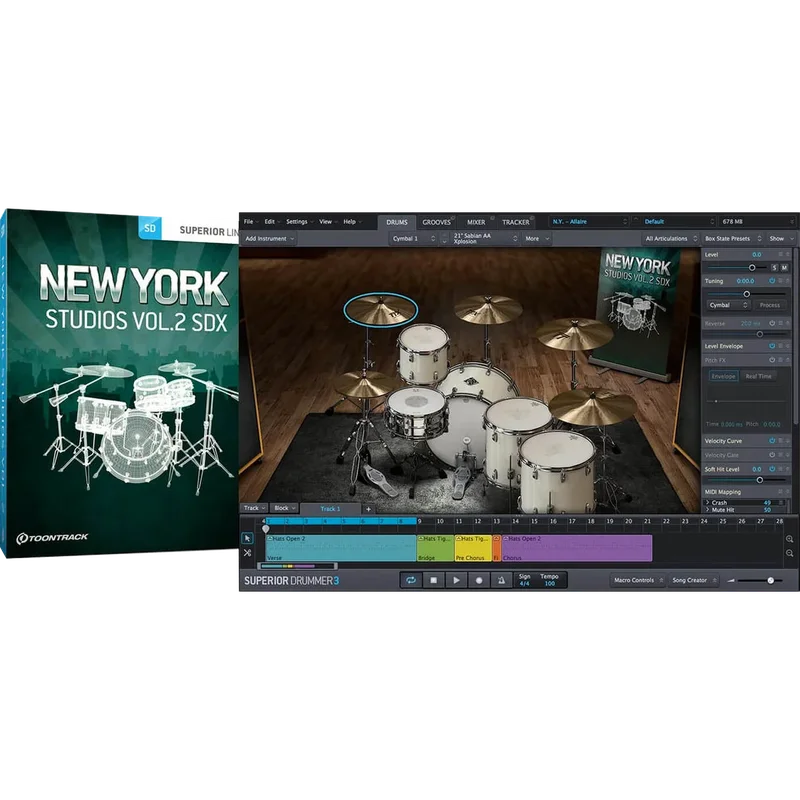The image size is (800, 800).
Task: Click the record button in transport
Action: coord(479,580)
